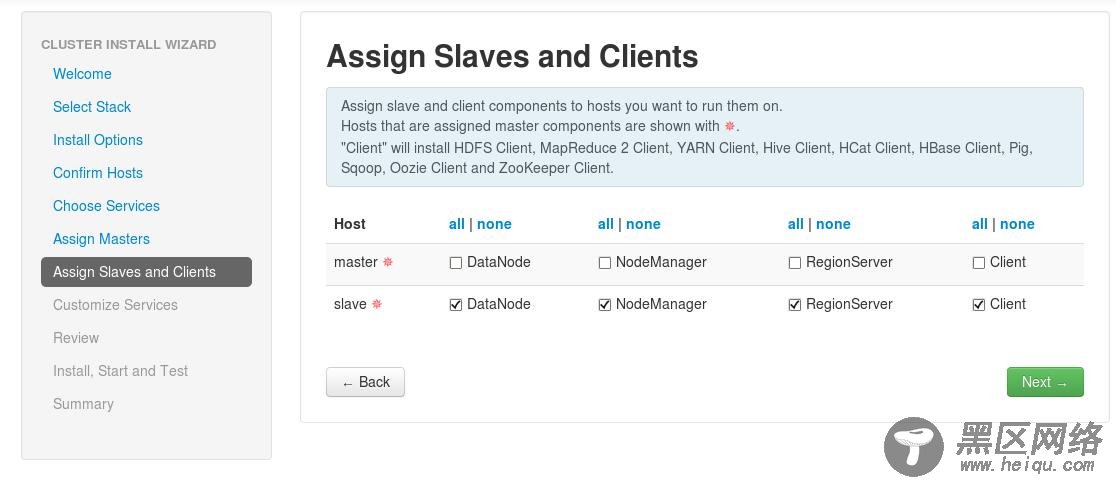
Task: Click the green Next button
Action: click(1044, 382)
